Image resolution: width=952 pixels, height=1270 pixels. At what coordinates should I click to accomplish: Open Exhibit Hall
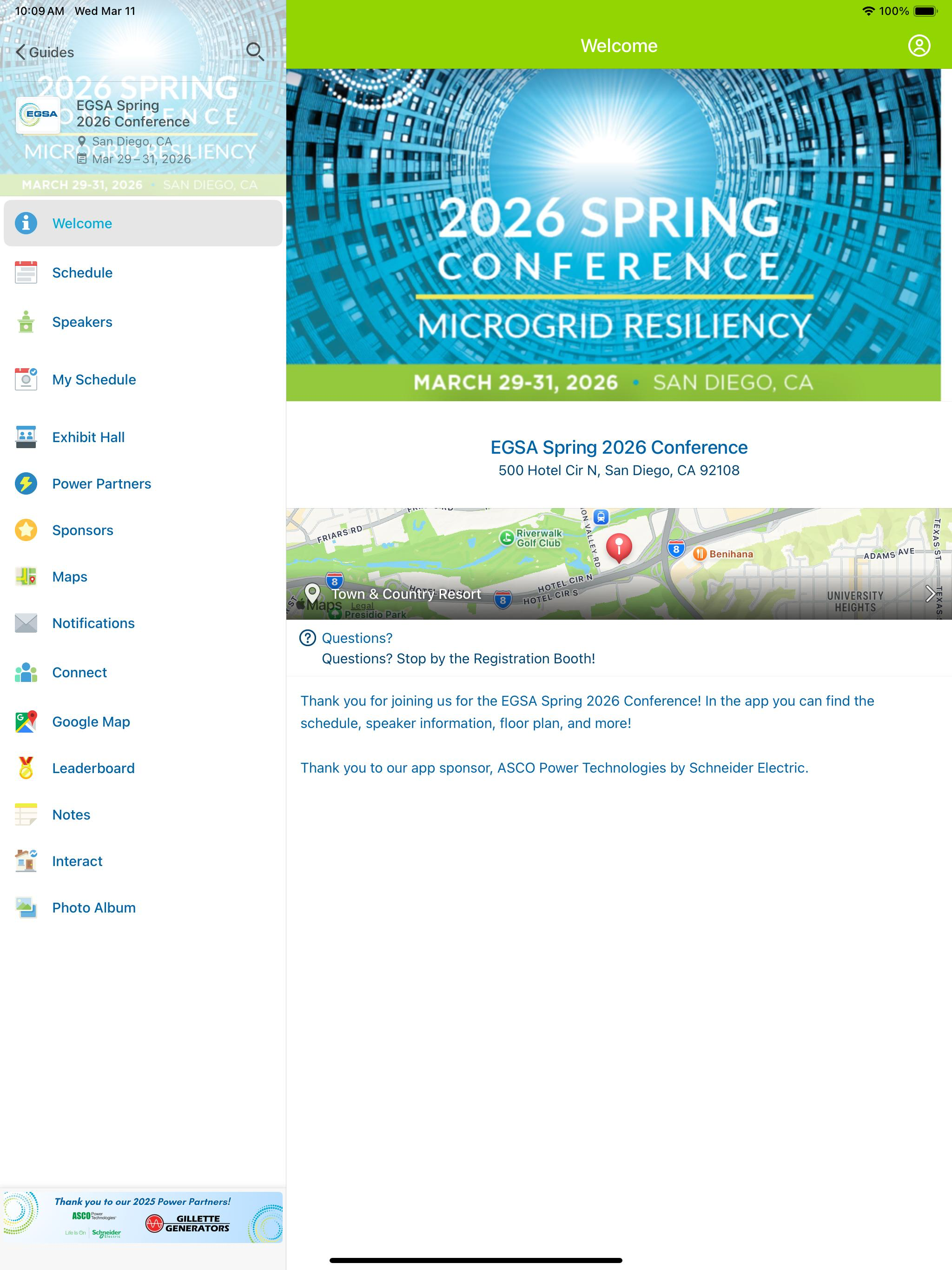coord(143,437)
